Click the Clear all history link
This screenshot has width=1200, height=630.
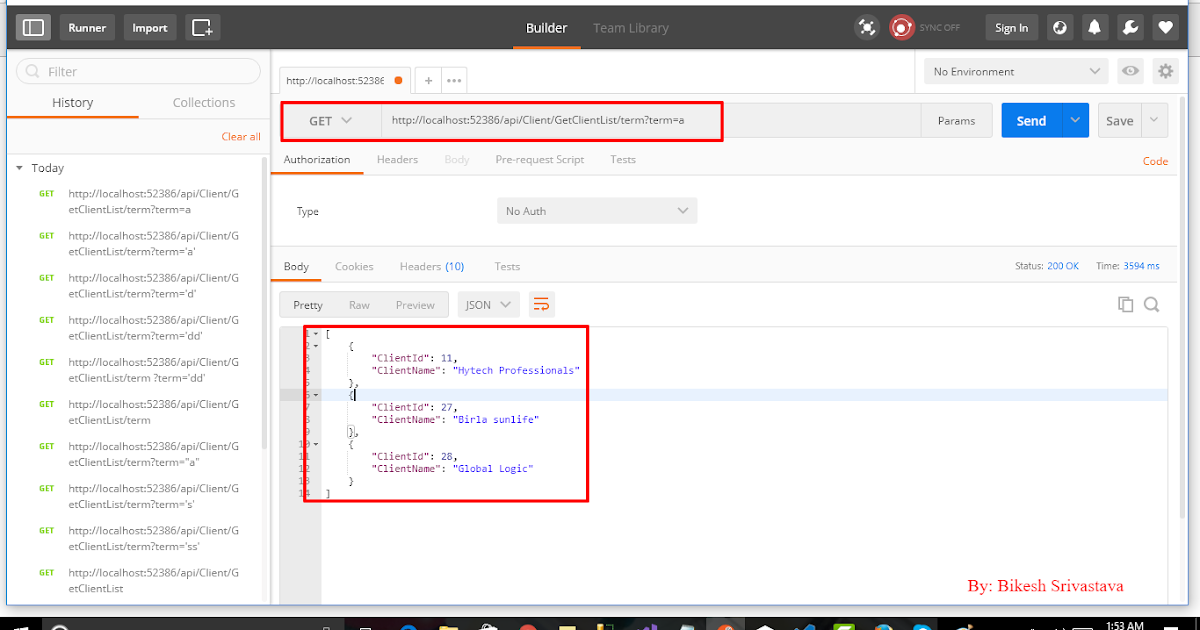pos(241,136)
